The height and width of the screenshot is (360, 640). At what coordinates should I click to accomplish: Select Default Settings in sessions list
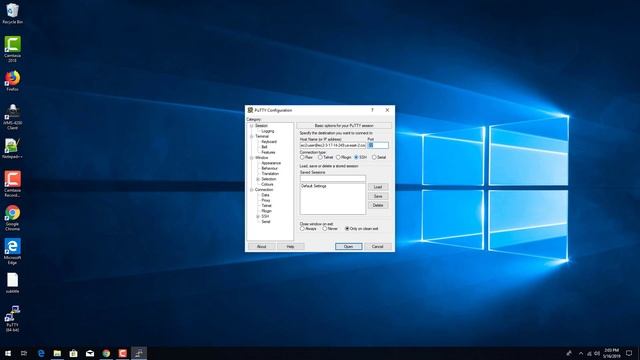[x=313, y=186]
